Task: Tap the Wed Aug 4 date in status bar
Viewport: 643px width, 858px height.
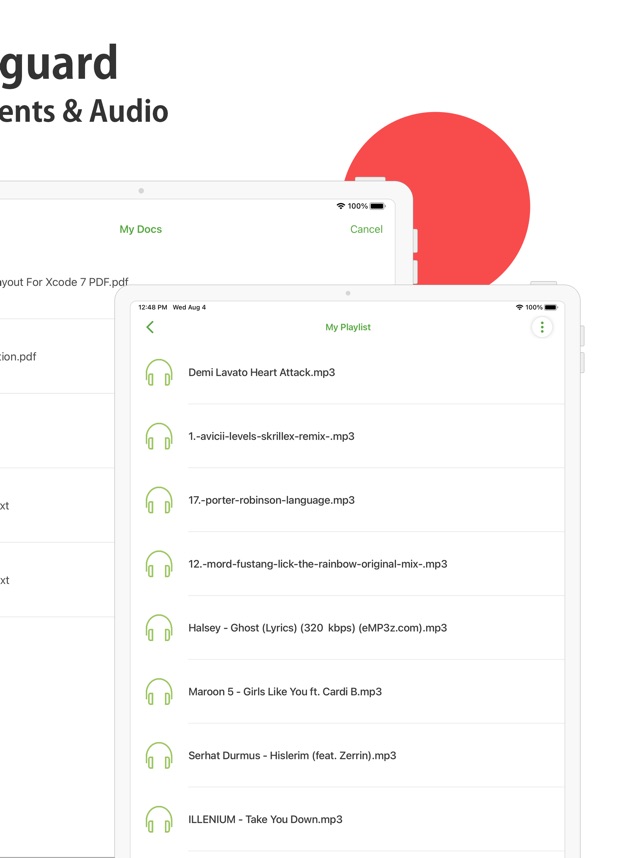Action: tap(189, 308)
